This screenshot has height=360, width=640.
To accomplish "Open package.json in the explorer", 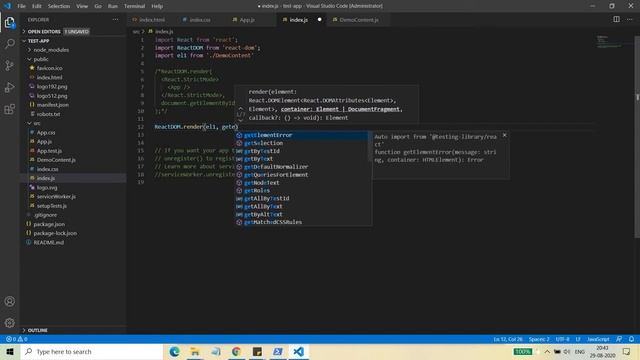I will (49, 224).
